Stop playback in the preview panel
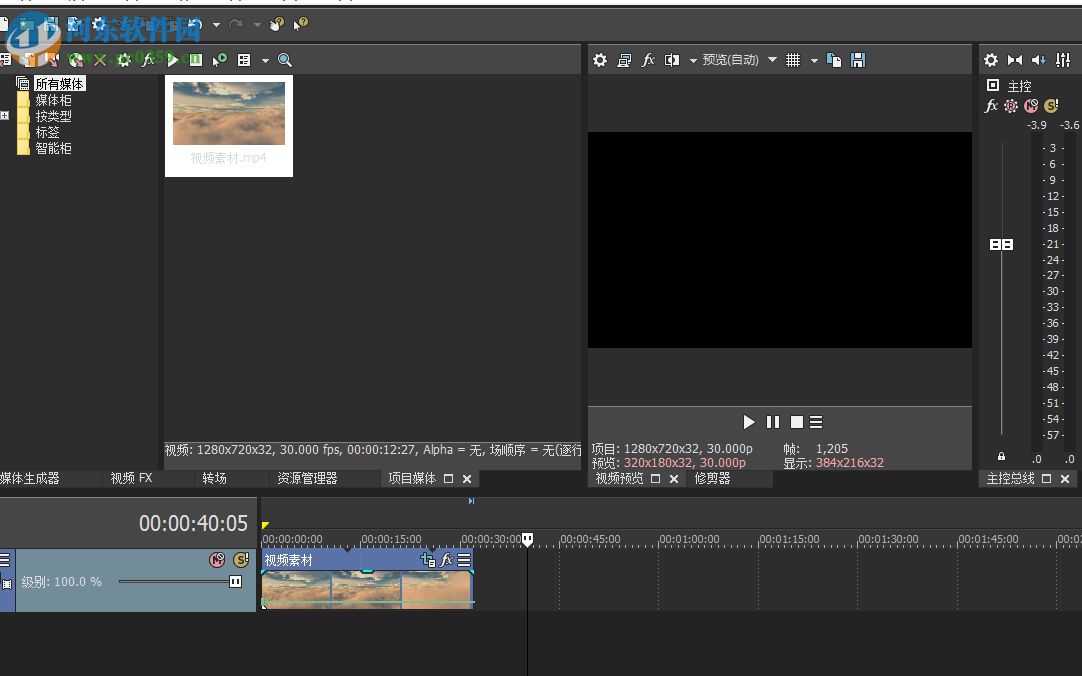This screenshot has height=676, width=1082. tap(797, 422)
